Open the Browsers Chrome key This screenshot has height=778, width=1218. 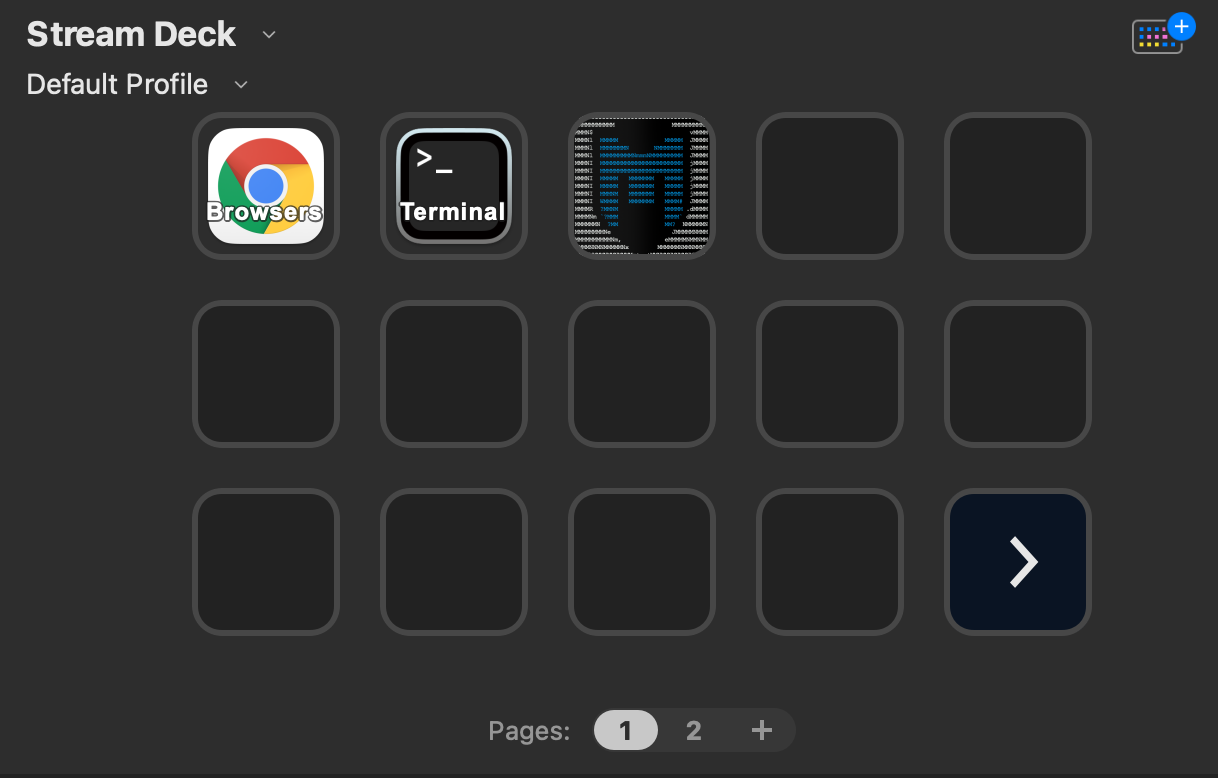point(266,186)
